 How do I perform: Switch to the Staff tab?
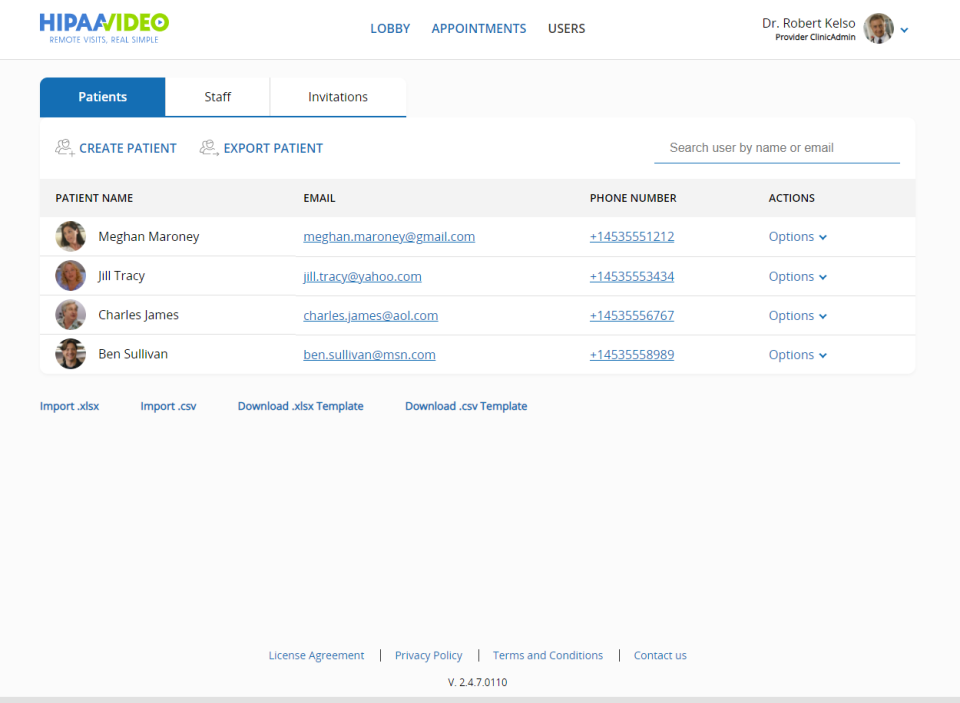tap(217, 97)
